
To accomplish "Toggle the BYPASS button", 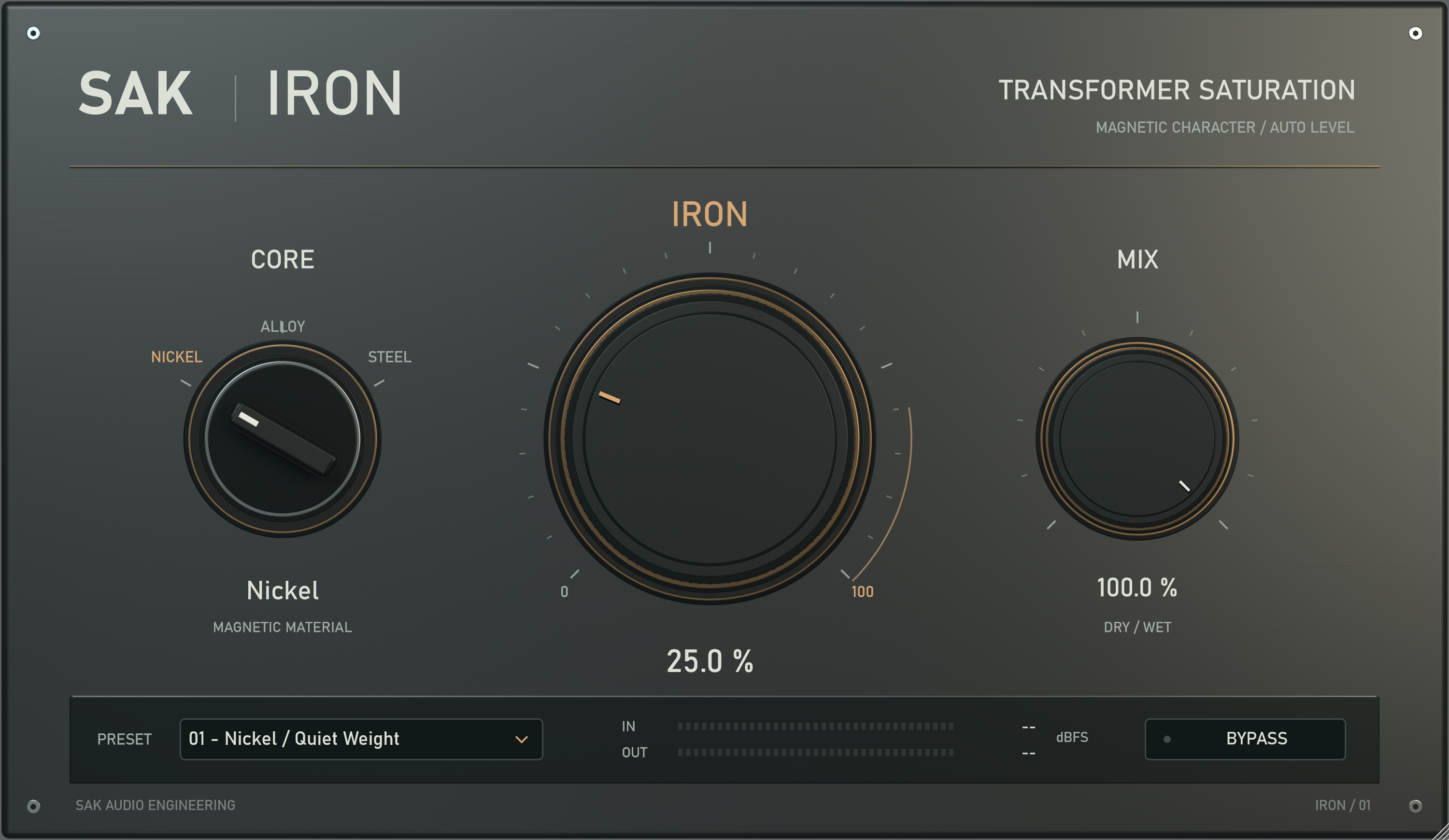I will coord(1245,739).
